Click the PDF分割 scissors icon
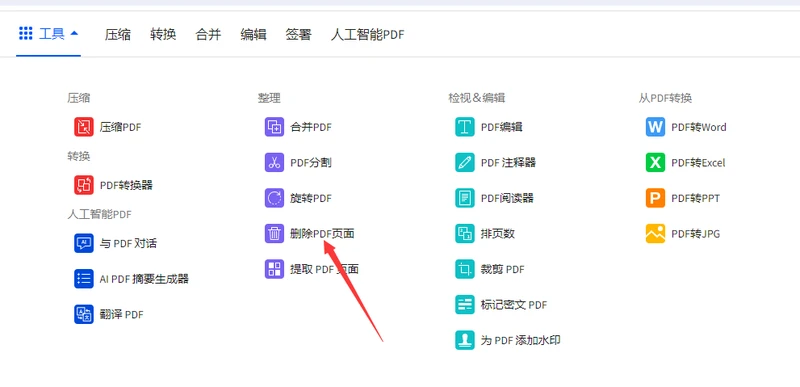The width and height of the screenshot is (800, 387). [274, 163]
